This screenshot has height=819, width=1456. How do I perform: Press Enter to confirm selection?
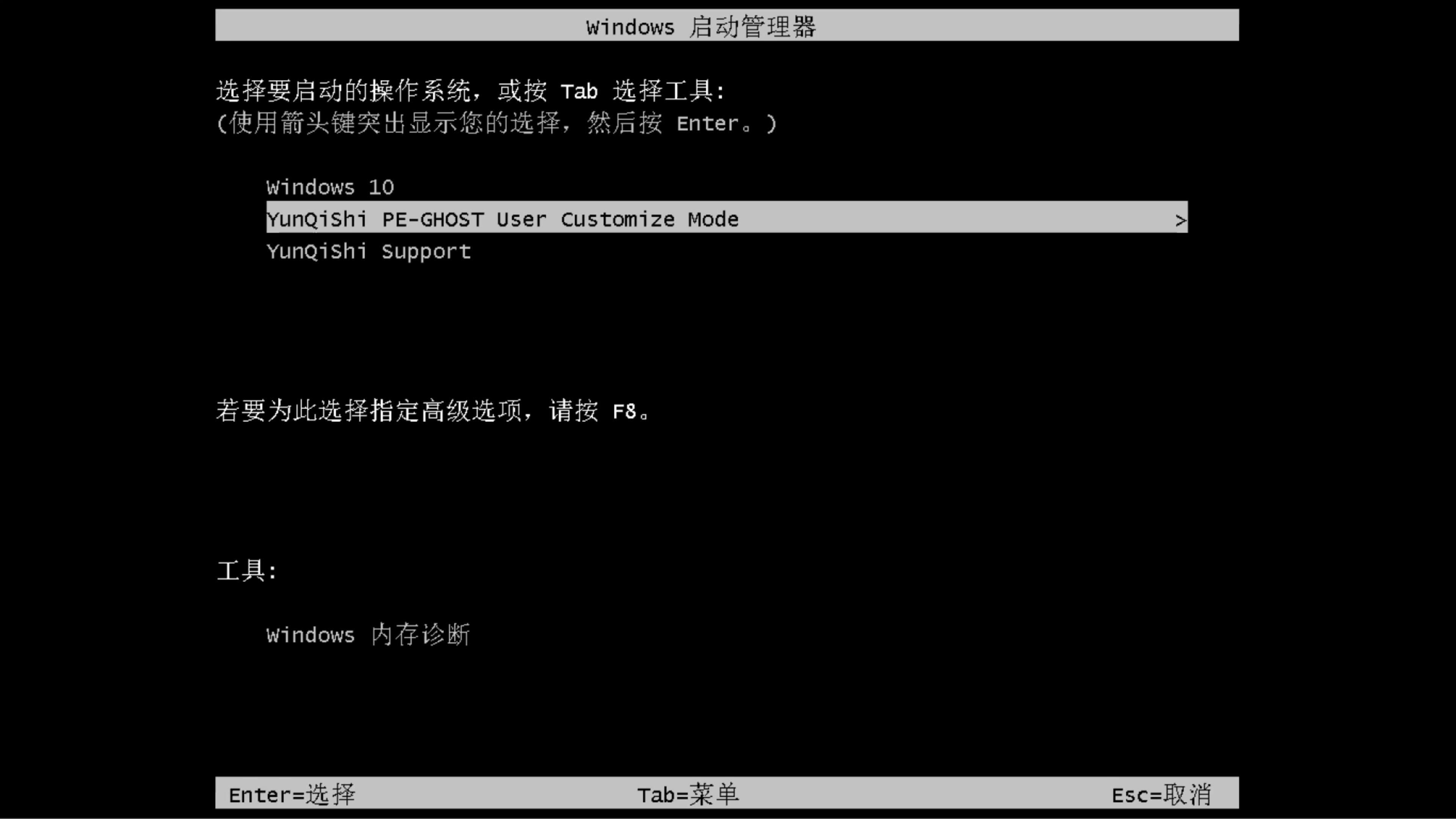[x=291, y=794]
